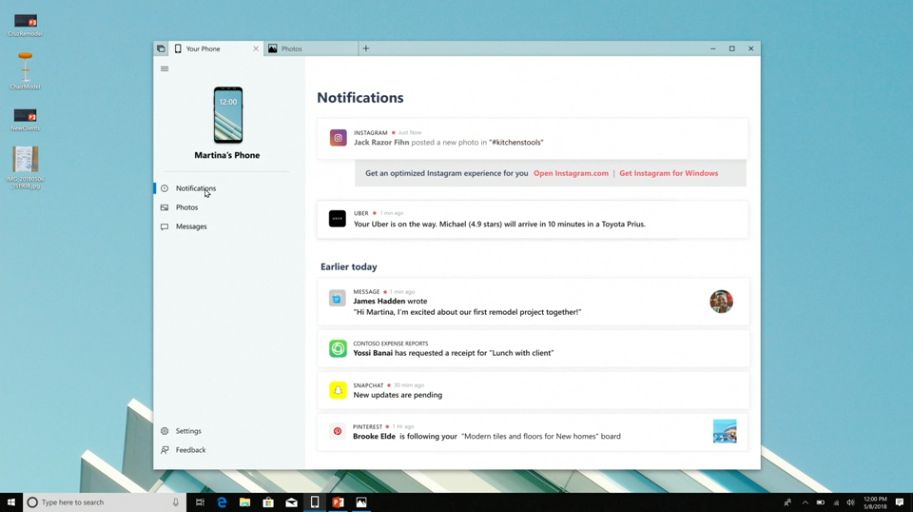The height and width of the screenshot is (513, 913).
Task: Click the volume icon in system tray
Action: click(851, 503)
